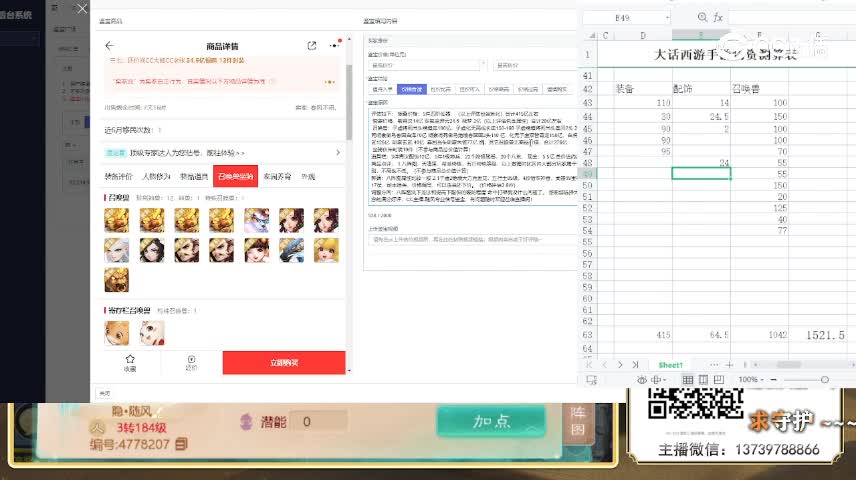The image size is (856, 480).
Task: Switch to the 家园养育 tab
Action: [x=277, y=176]
